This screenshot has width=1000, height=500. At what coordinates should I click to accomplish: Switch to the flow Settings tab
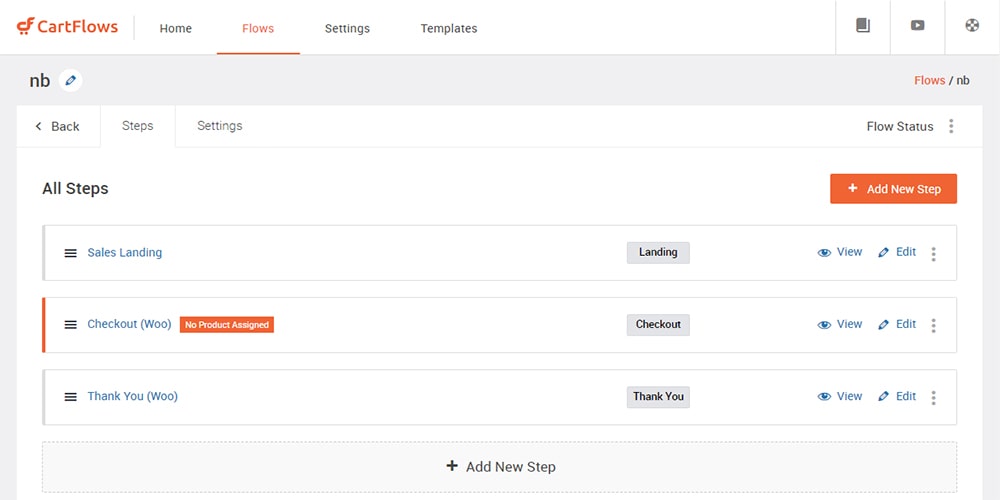click(x=219, y=126)
